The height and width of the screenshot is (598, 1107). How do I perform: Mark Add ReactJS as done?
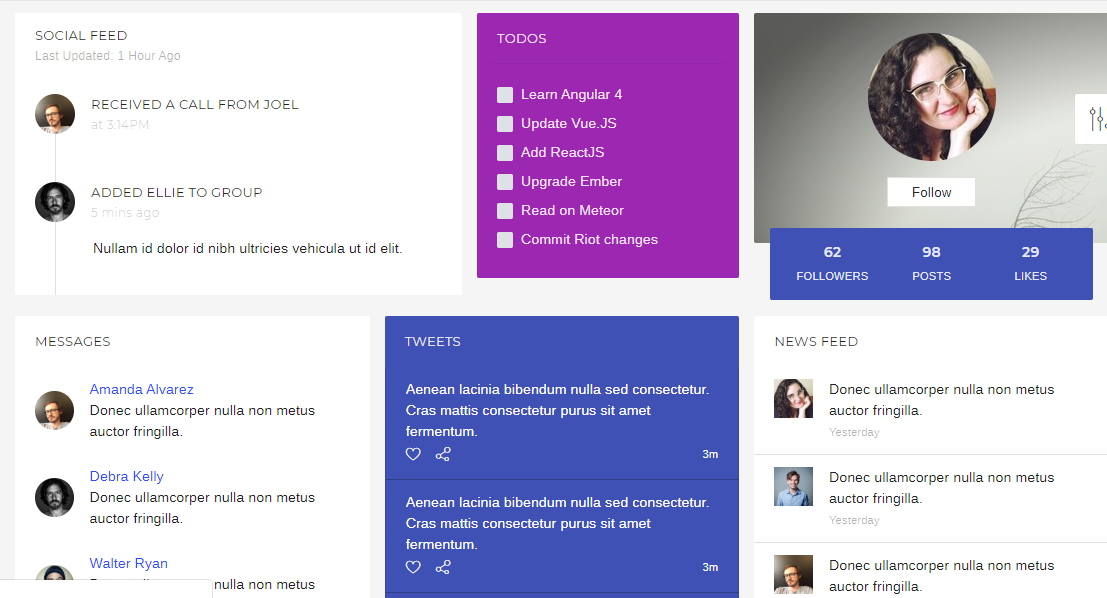pos(505,153)
